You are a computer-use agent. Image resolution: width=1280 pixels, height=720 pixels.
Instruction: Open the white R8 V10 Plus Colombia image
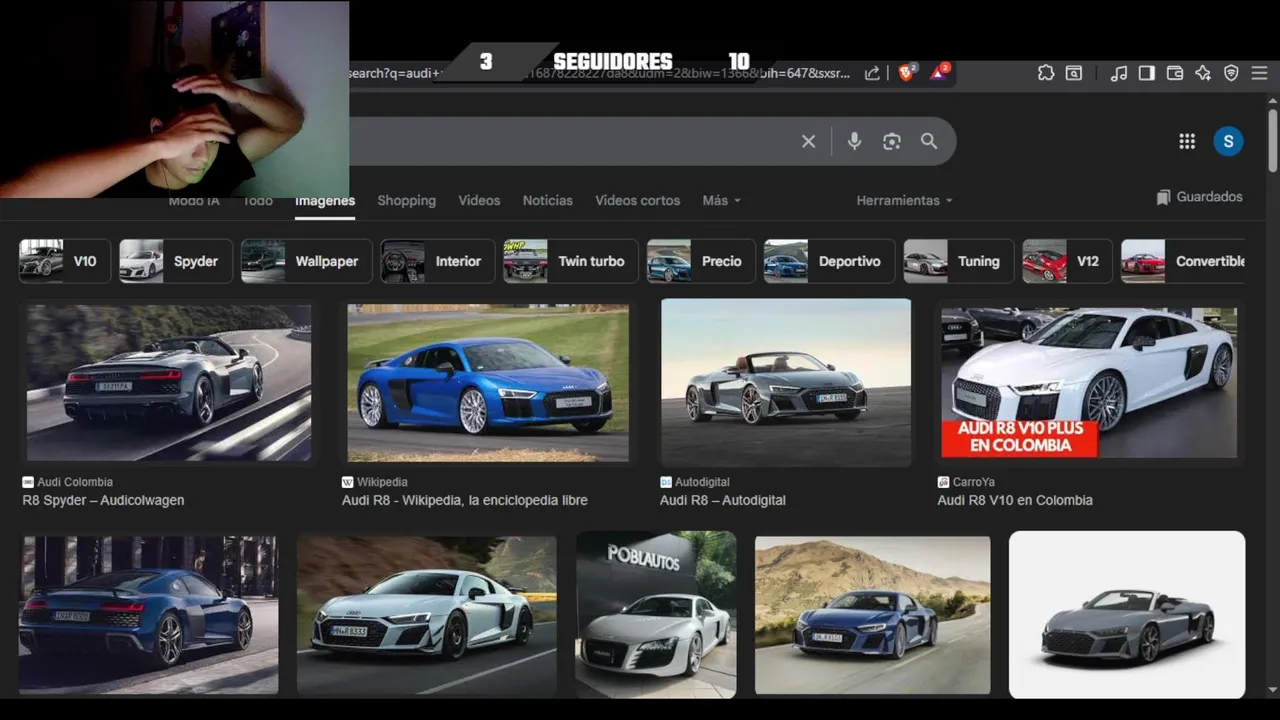pyautogui.click(x=1089, y=383)
